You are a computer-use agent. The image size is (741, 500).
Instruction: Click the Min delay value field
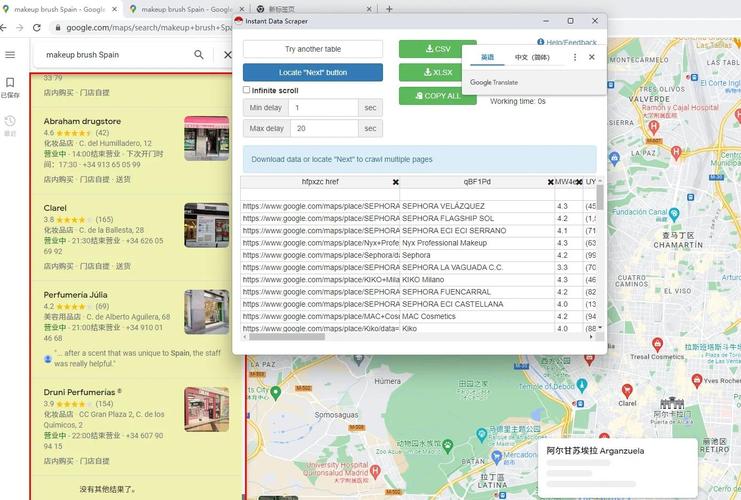[x=323, y=108]
